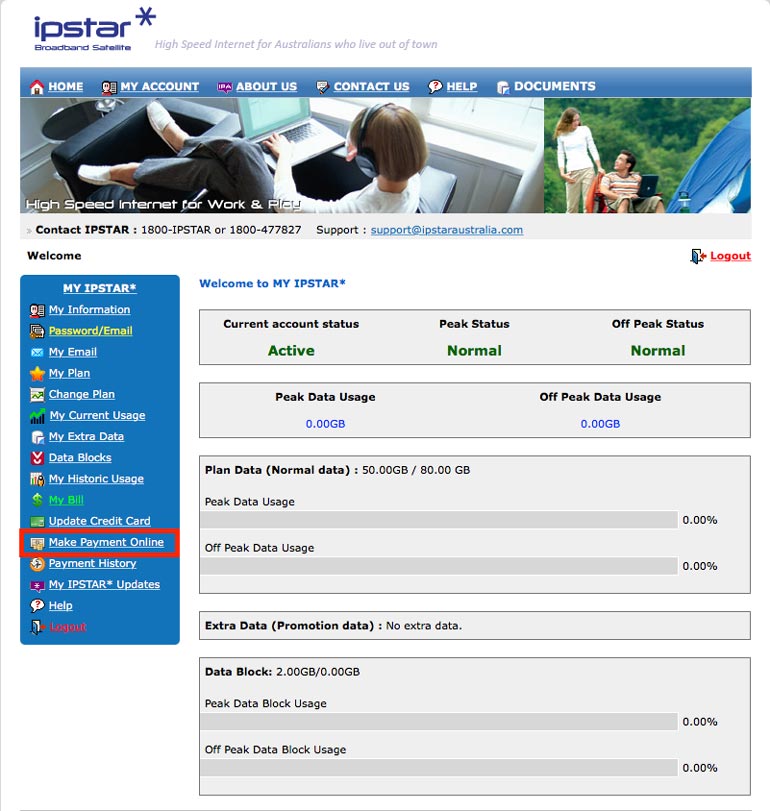The image size is (770, 811).
Task: Click the Contact Us icon in navigation bar
Action: (322, 87)
